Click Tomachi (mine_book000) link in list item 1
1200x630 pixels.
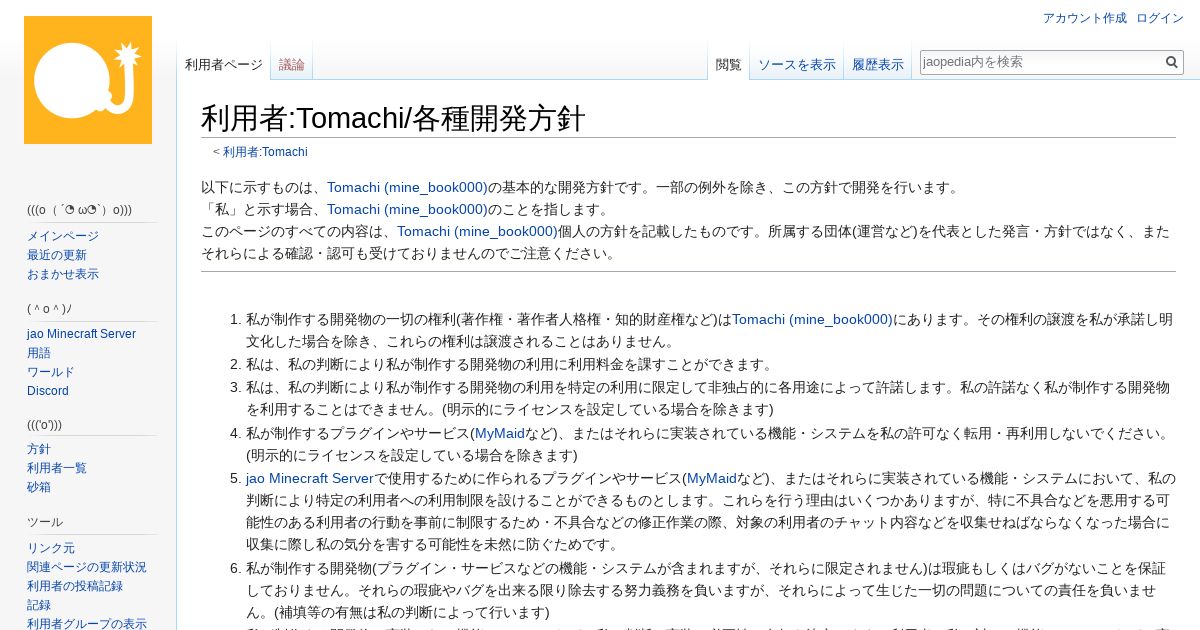coord(812,319)
